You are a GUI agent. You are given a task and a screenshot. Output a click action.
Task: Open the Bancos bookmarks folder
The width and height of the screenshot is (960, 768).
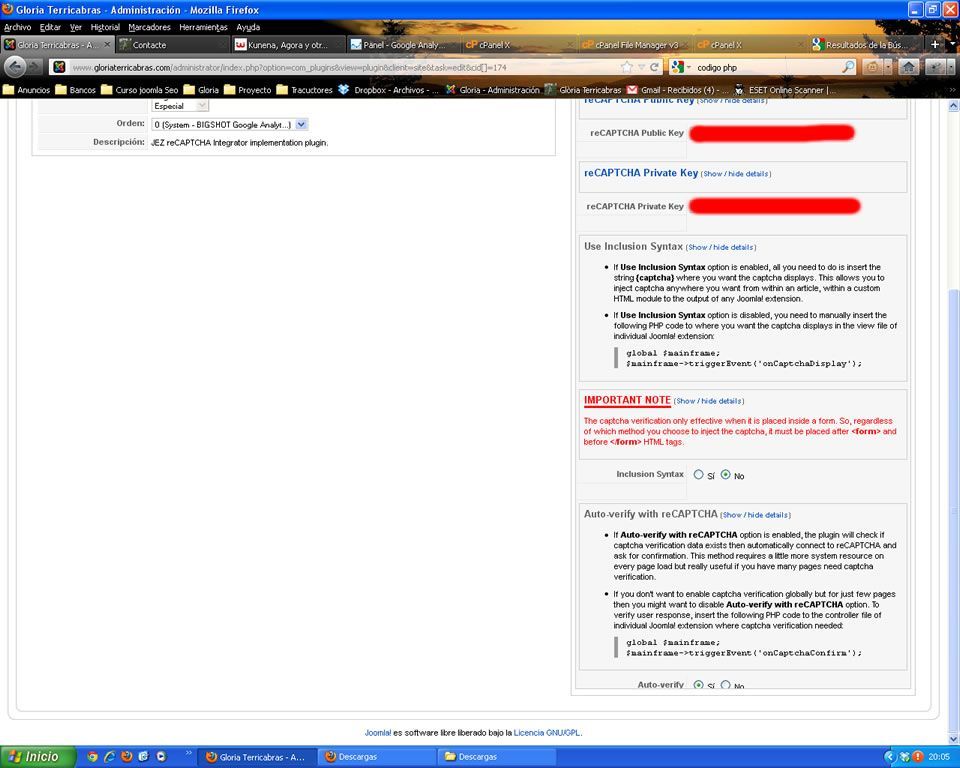(x=76, y=90)
